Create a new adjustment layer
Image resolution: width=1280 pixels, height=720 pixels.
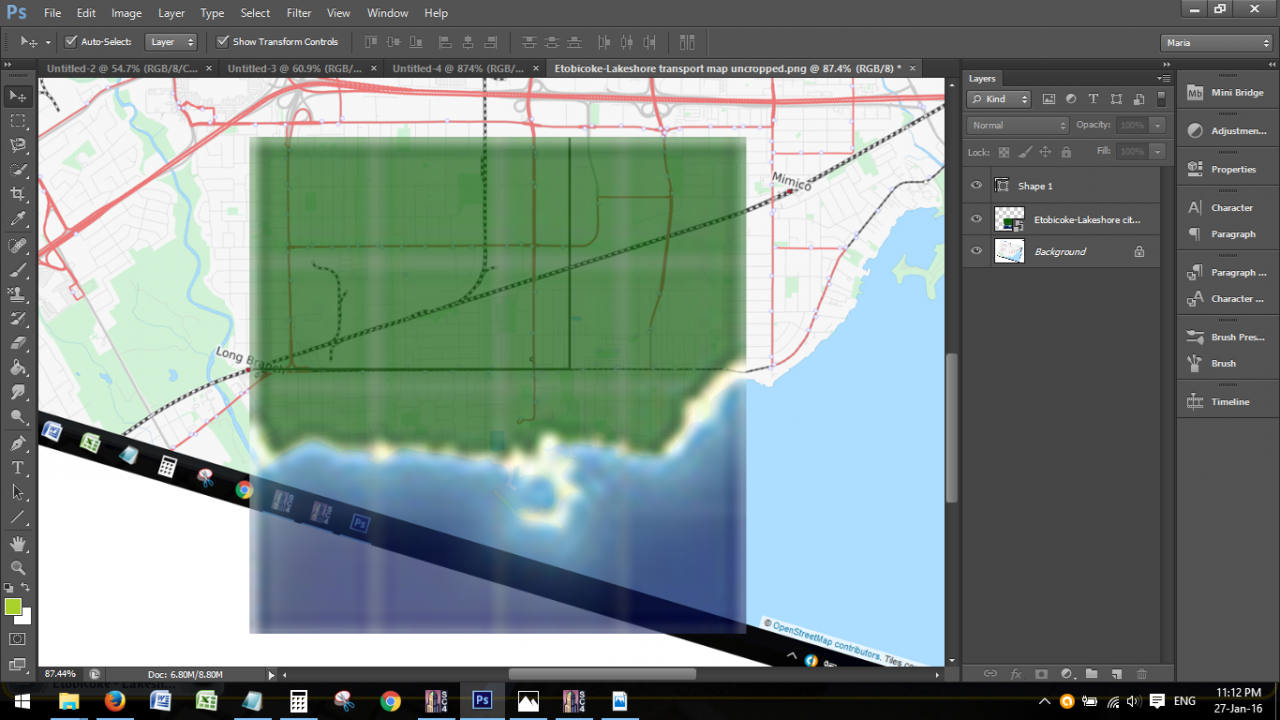coord(1066,674)
